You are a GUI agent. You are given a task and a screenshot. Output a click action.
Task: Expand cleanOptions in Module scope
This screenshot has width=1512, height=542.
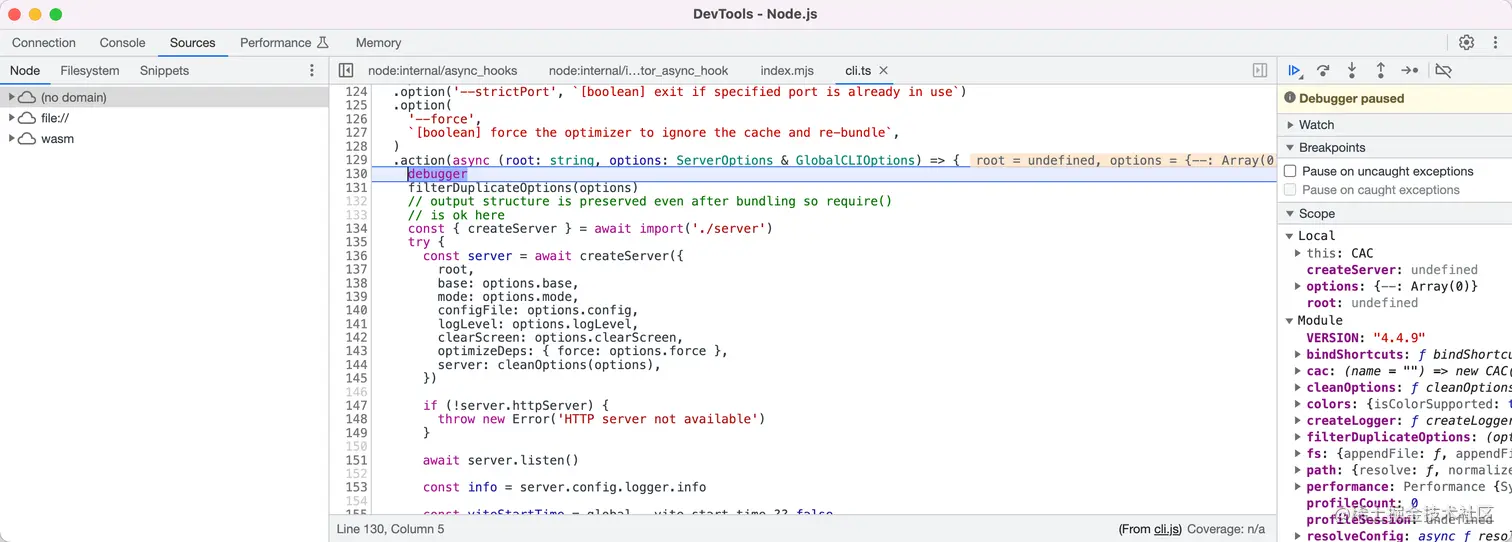(x=1298, y=388)
